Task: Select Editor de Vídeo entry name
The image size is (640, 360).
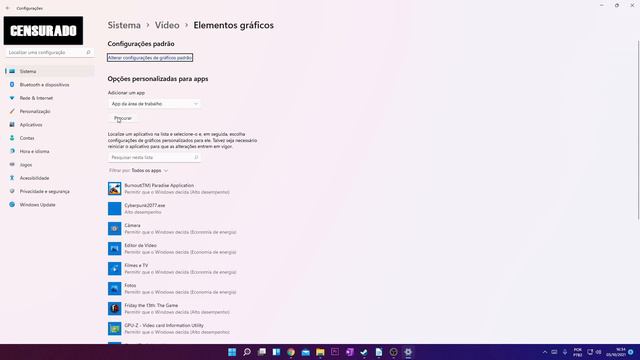Action: 140,245
